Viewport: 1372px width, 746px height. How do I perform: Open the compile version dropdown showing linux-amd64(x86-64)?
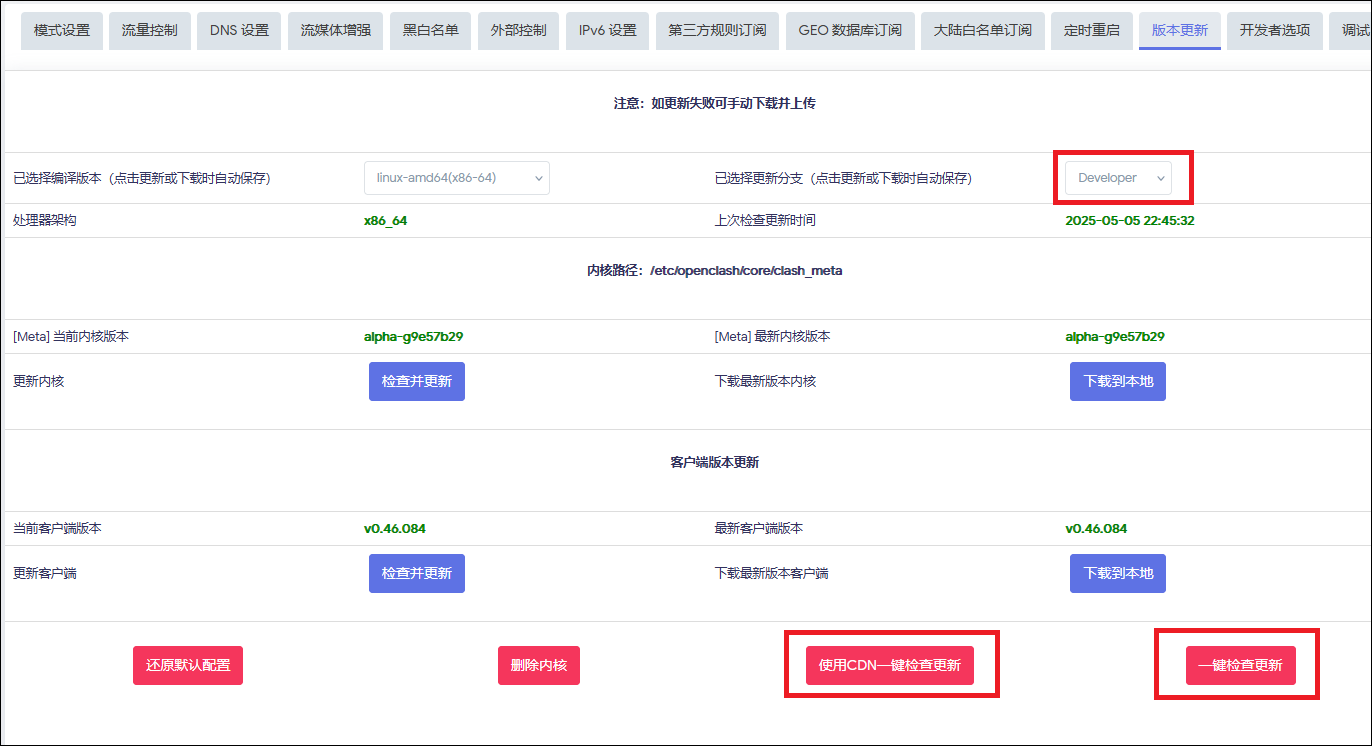tap(456, 177)
